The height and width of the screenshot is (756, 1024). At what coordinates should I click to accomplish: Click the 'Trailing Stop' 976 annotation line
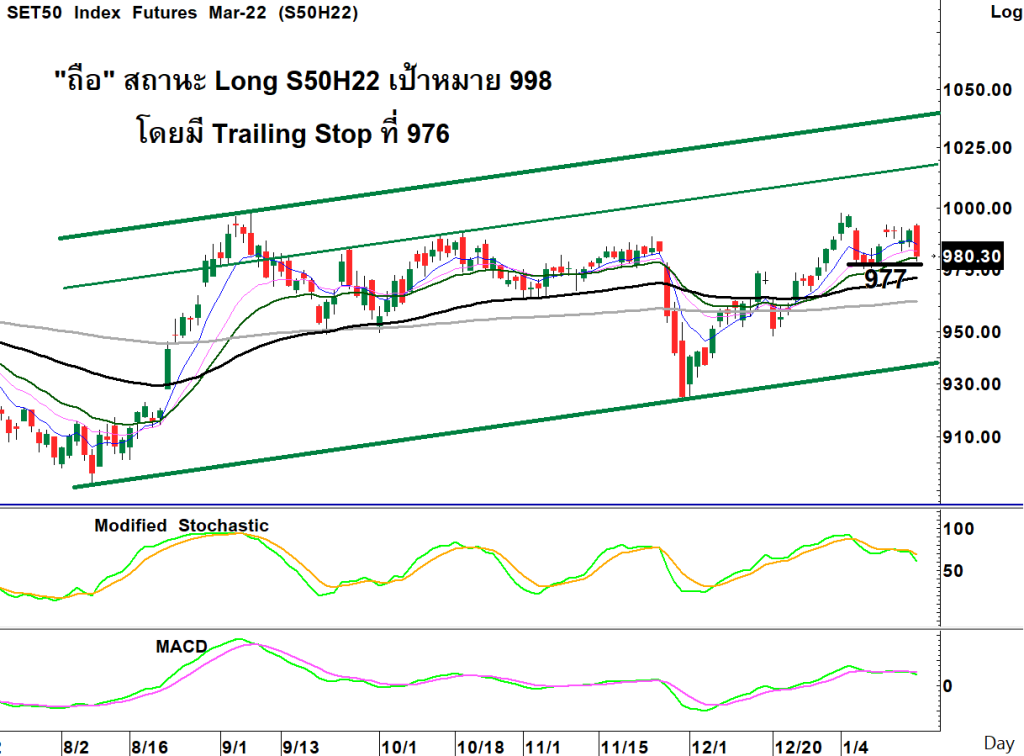(x=293, y=133)
